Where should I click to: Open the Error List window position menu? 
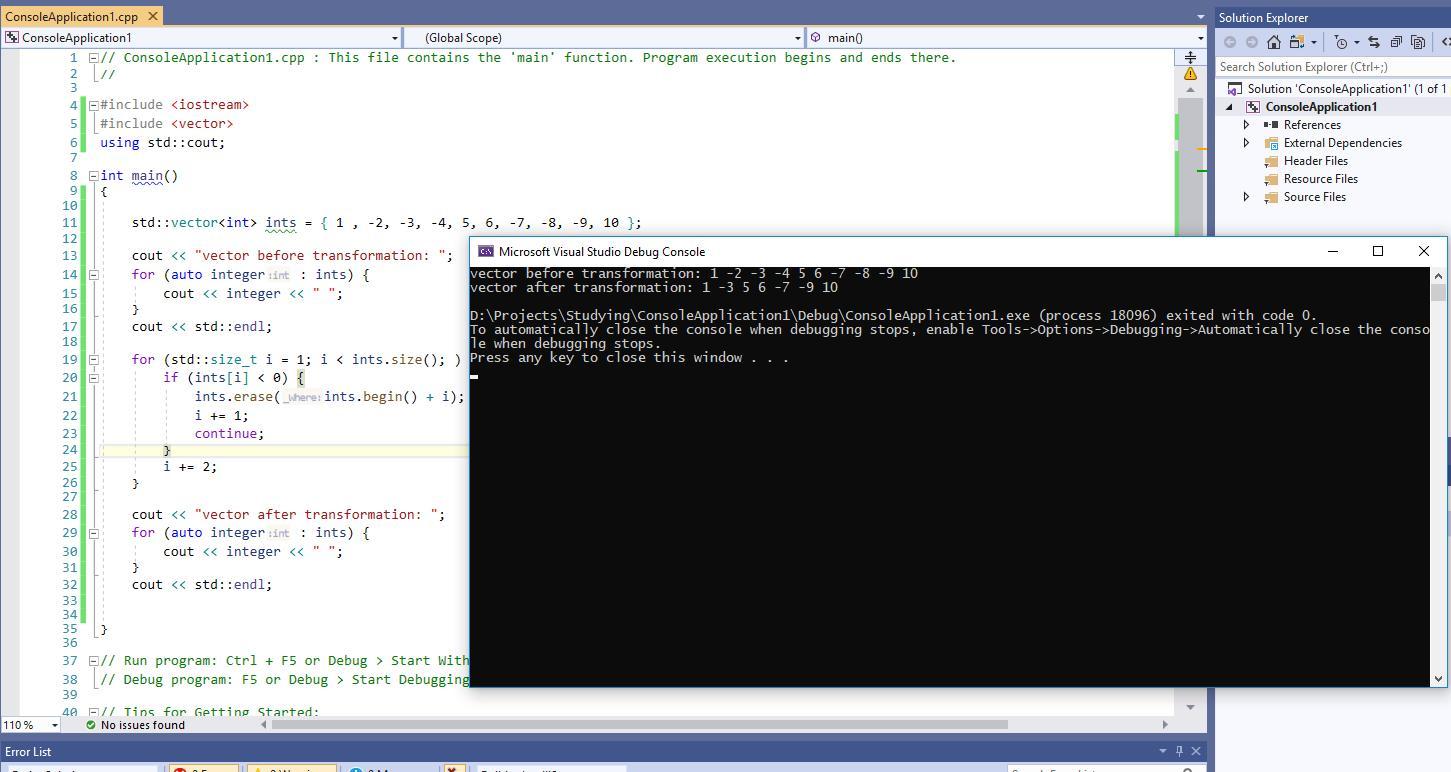[x=1162, y=751]
